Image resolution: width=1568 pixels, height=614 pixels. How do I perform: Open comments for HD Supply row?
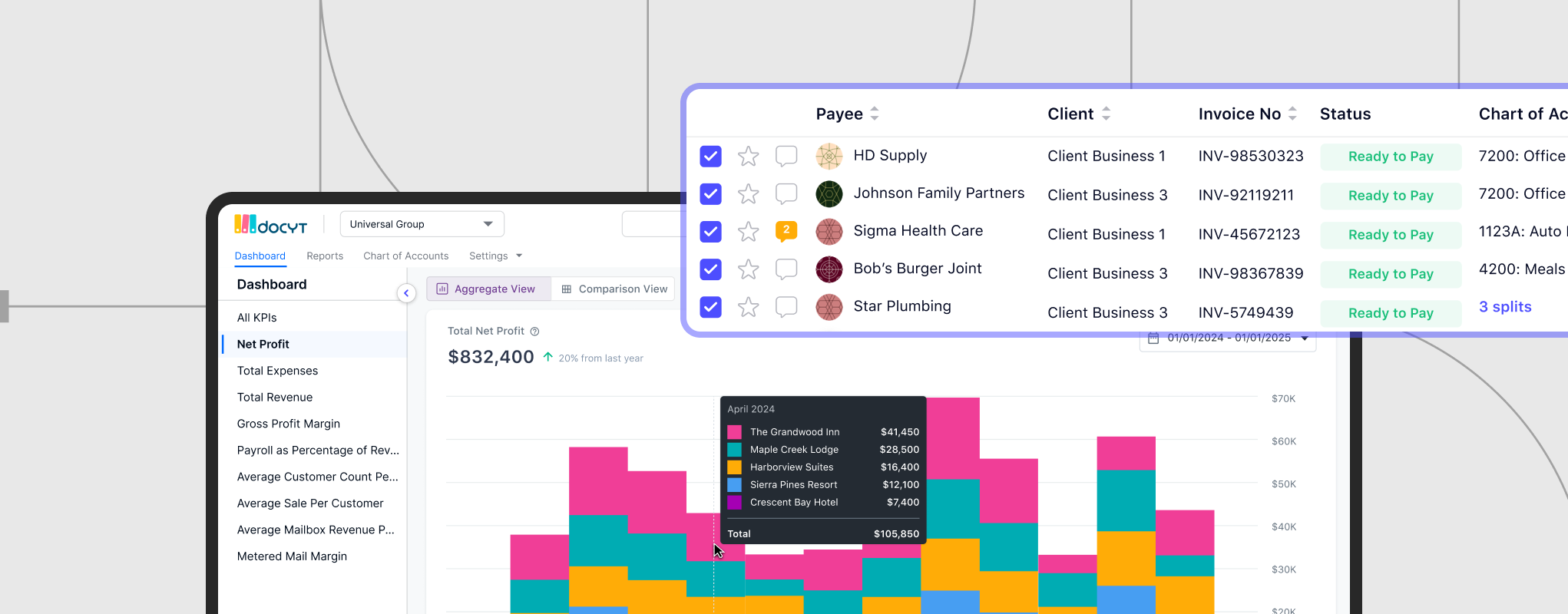786,157
